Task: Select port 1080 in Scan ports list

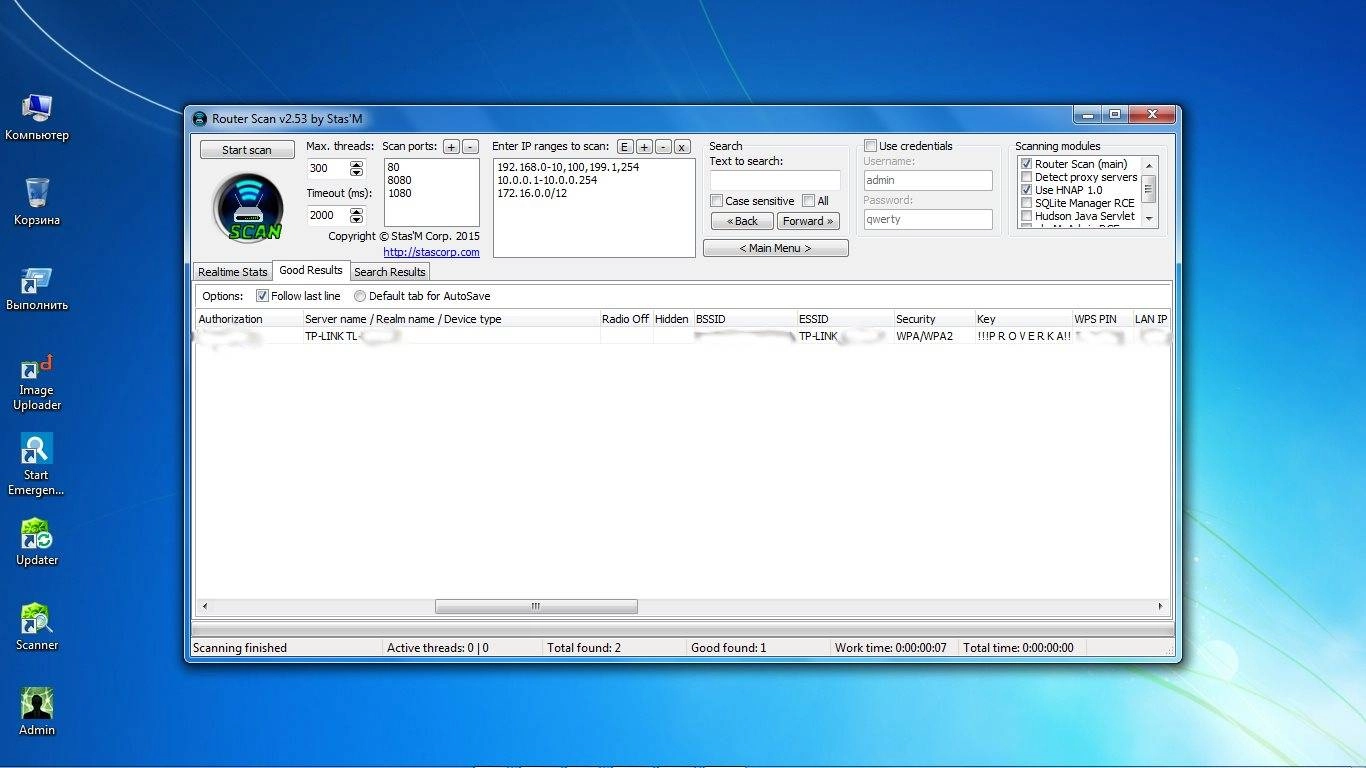Action: tap(399, 194)
